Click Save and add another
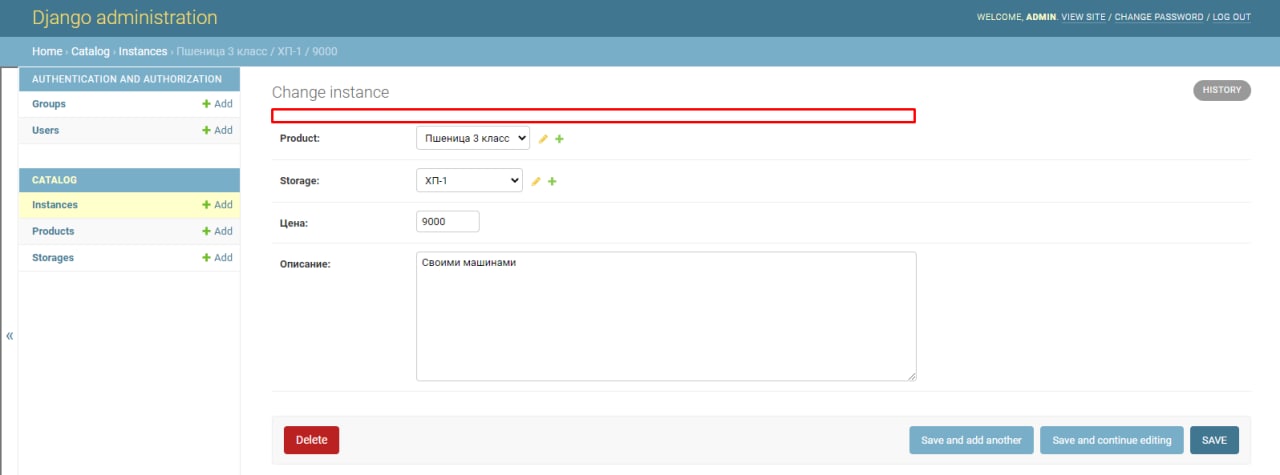 pyautogui.click(x=971, y=440)
